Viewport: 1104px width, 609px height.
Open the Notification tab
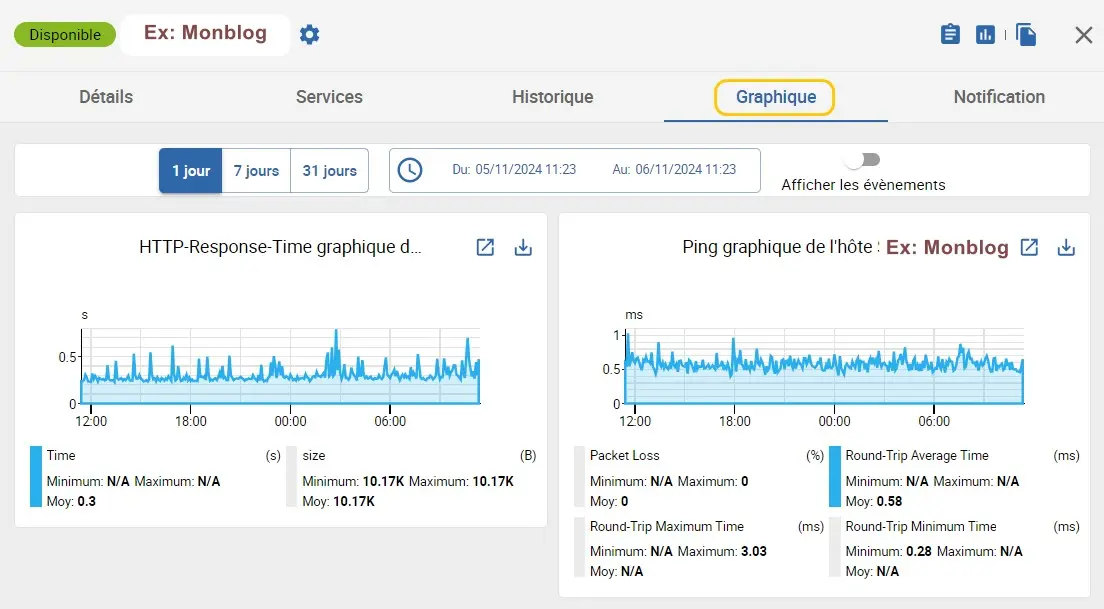(998, 97)
